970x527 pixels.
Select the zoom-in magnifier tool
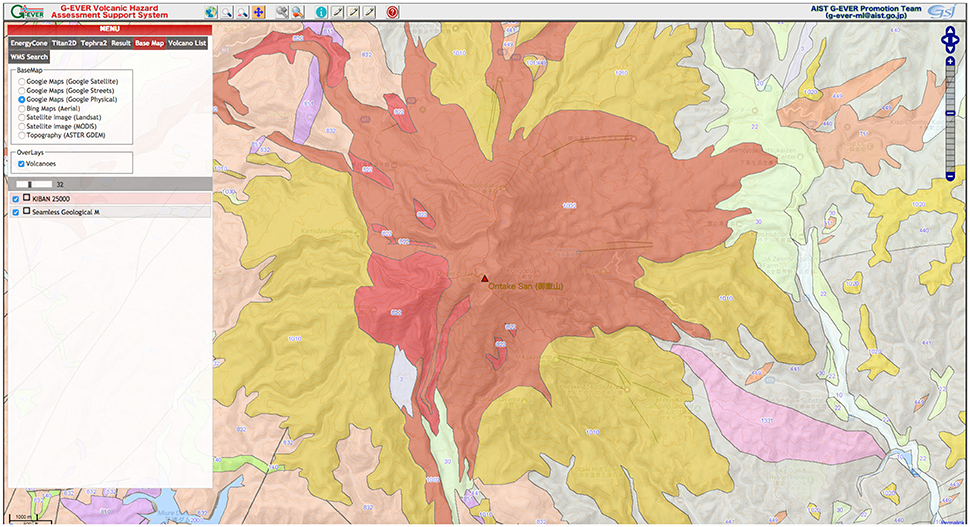227,12
